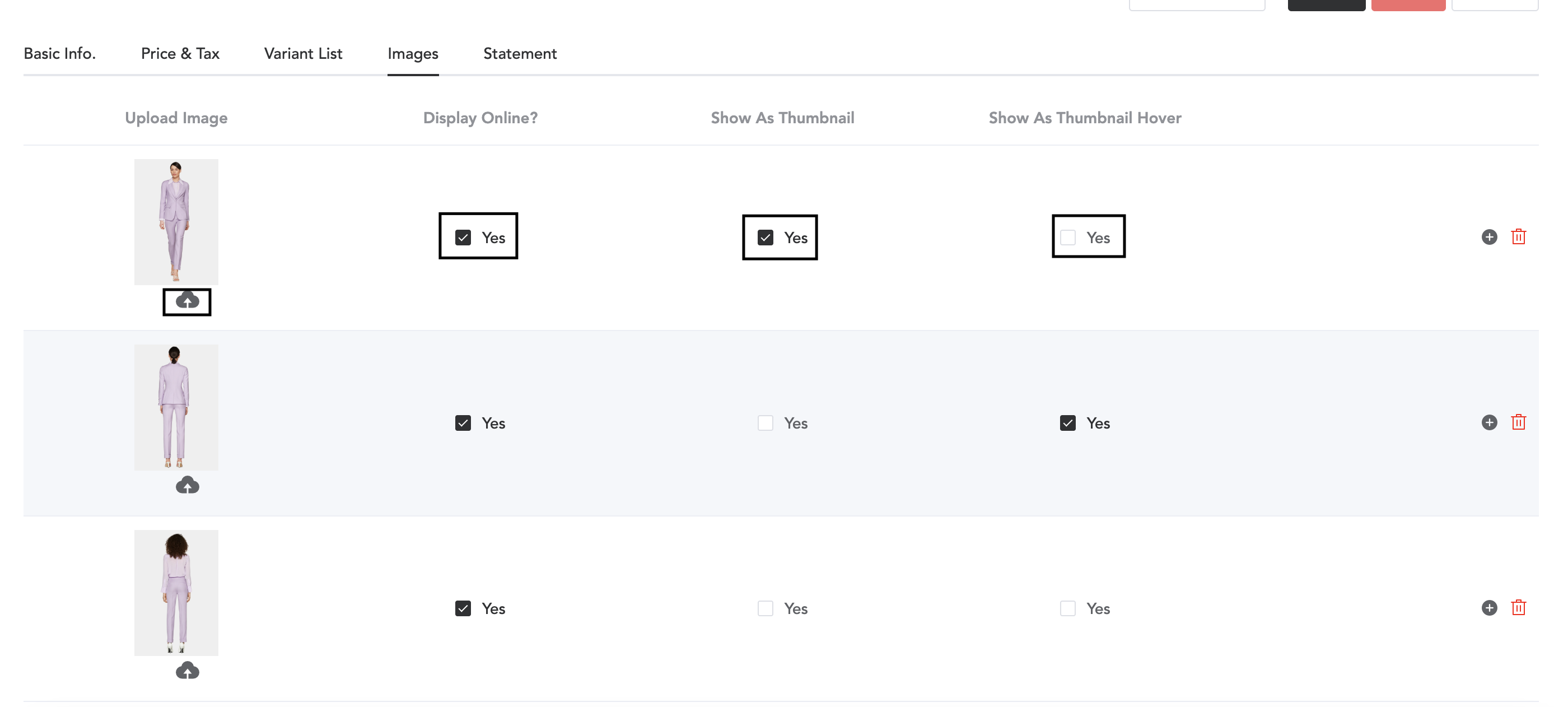Go to the Variant List tab
The width and height of the screenshot is (1568, 707).
(303, 54)
